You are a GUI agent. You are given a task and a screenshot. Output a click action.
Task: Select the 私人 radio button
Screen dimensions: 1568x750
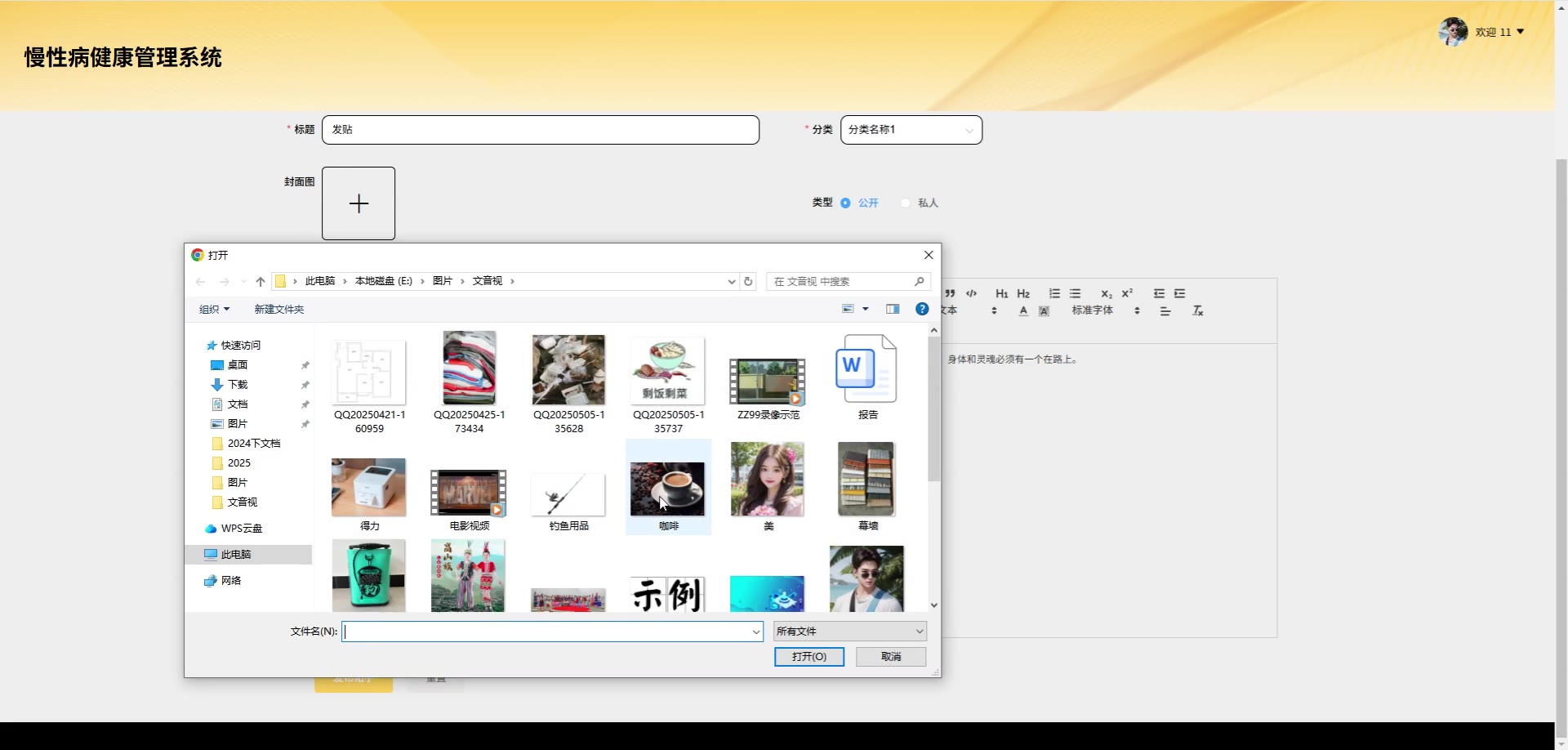click(x=906, y=203)
